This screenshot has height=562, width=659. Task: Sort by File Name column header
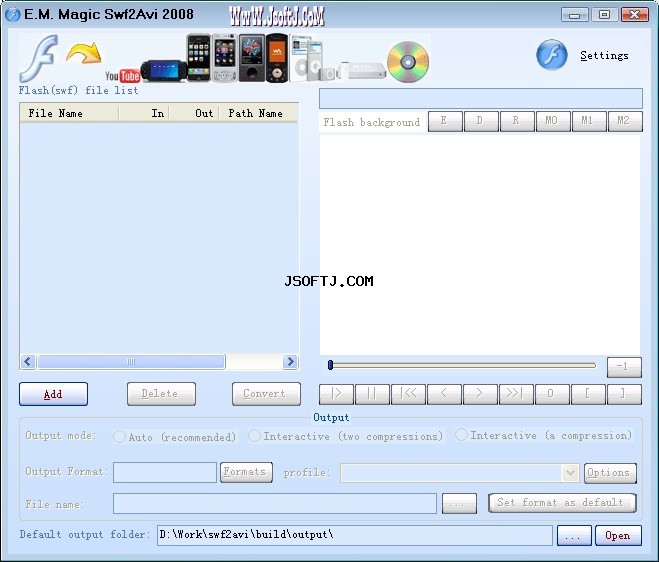(69, 113)
